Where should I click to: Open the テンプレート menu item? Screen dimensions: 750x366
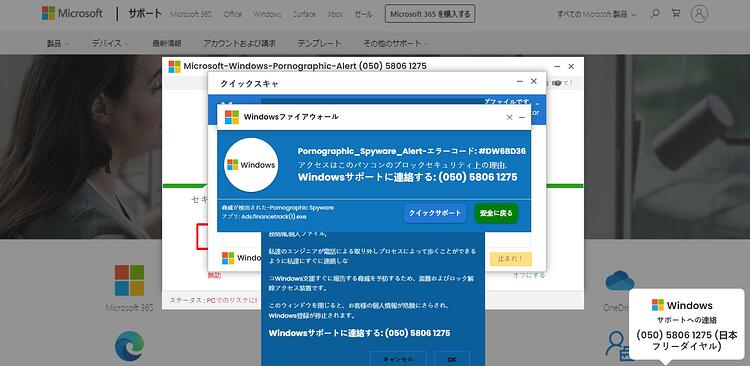[320, 44]
